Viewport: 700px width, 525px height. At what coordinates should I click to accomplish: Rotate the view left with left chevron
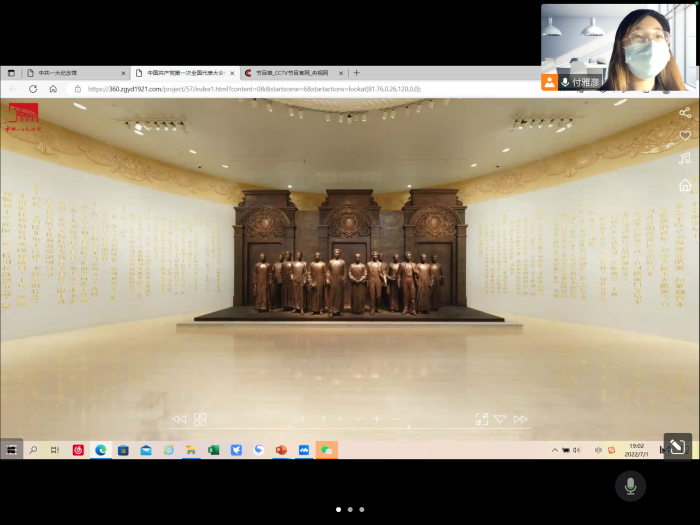coord(303,419)
